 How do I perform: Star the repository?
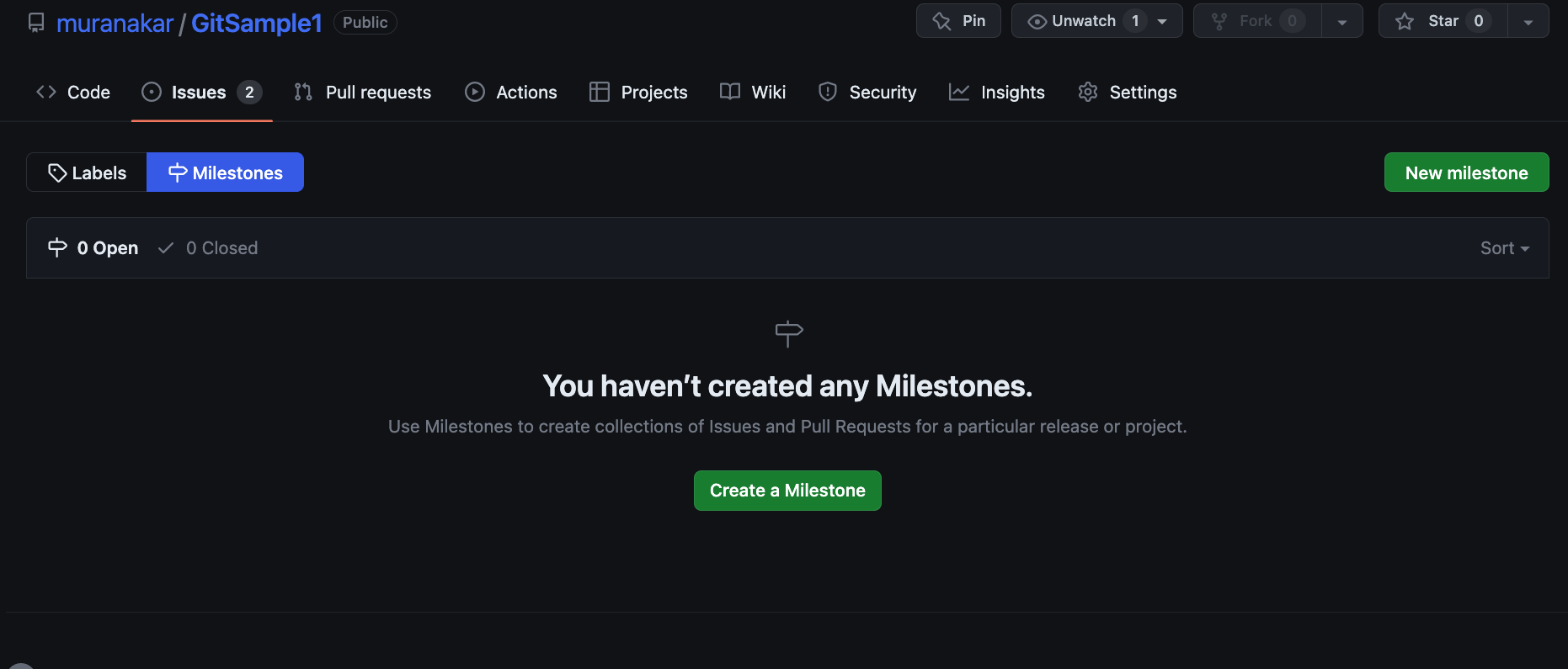coord(1443,21)
